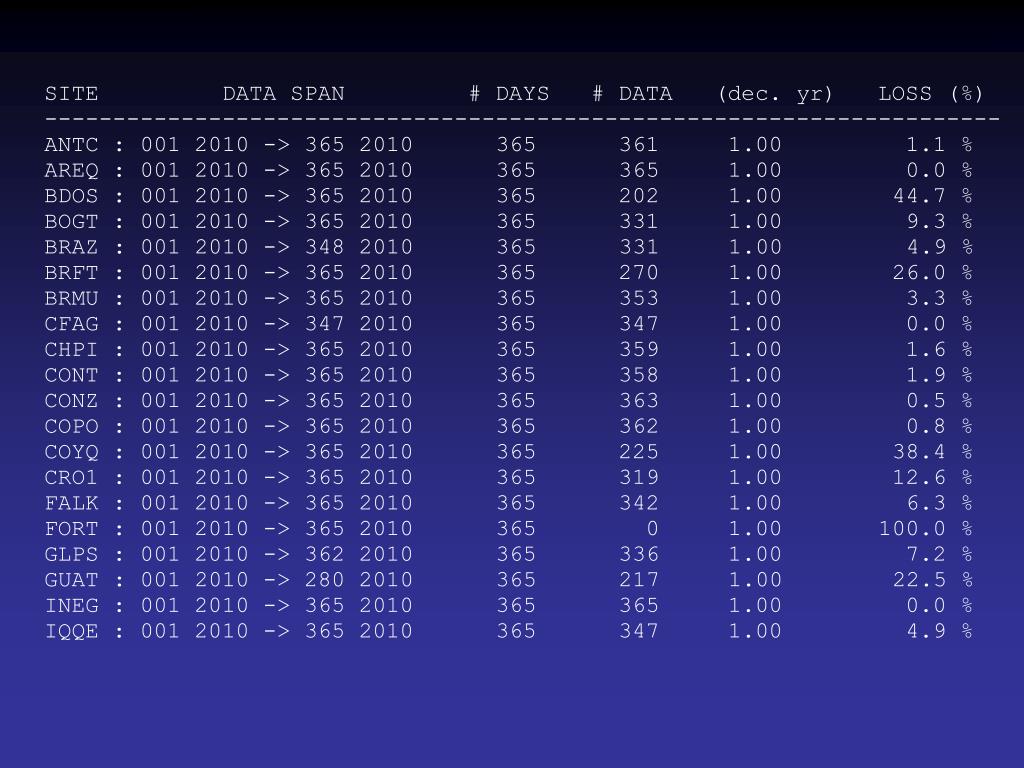
Task: Click the 1.00 dec. yr value for INEG
Action: [x=755, y=605]
